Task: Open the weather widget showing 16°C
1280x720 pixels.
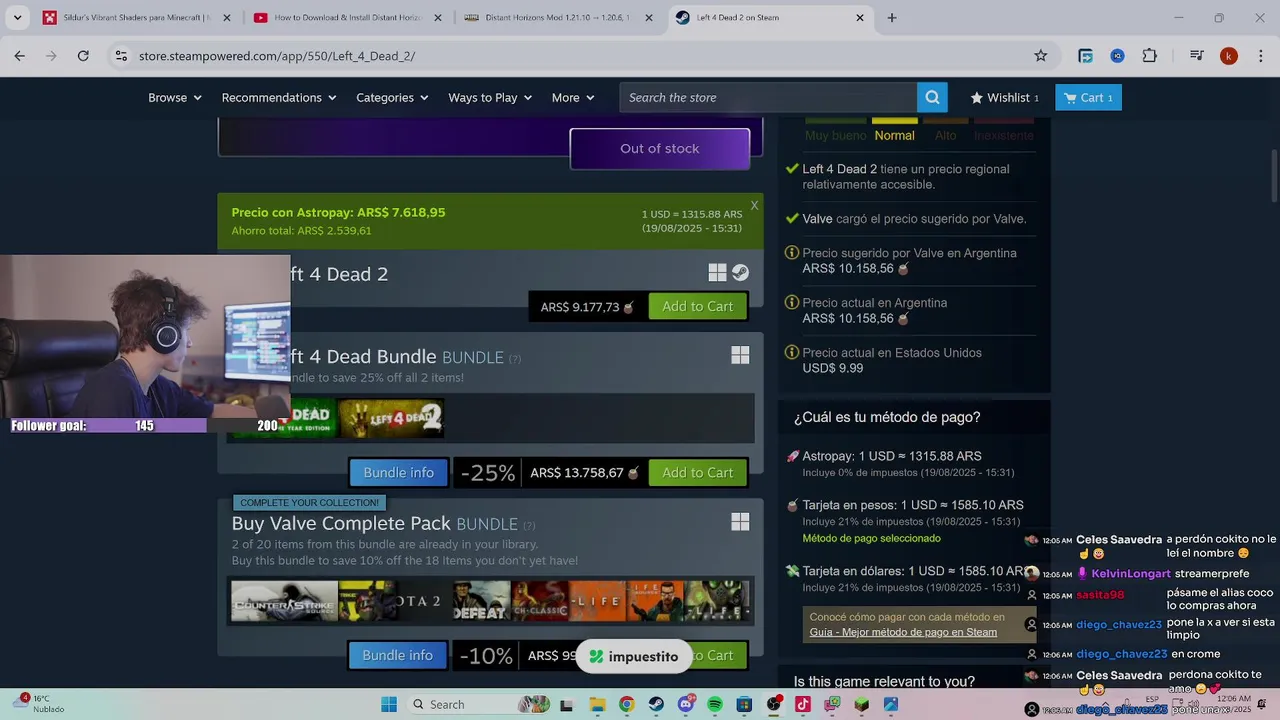Action: (x=40, y=704)
